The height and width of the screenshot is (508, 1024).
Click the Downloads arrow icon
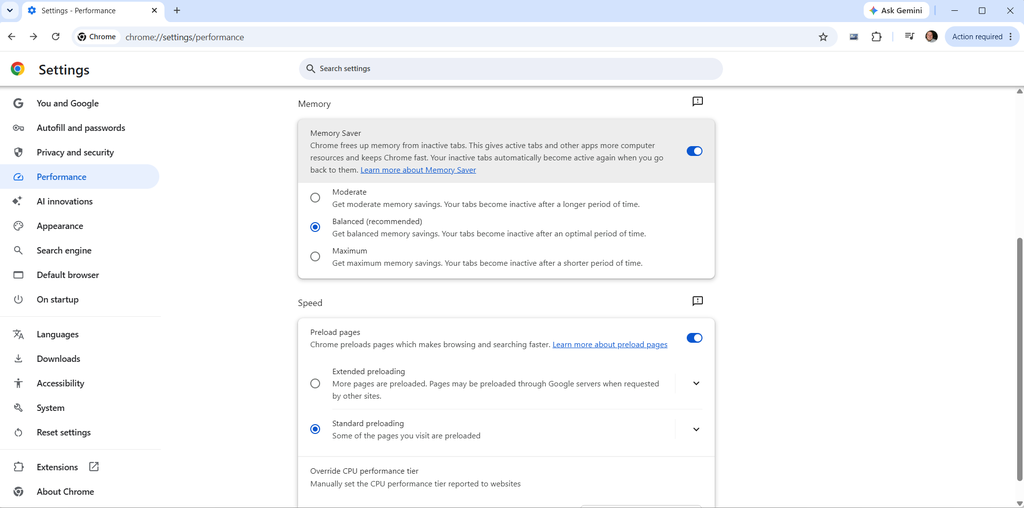18,358
